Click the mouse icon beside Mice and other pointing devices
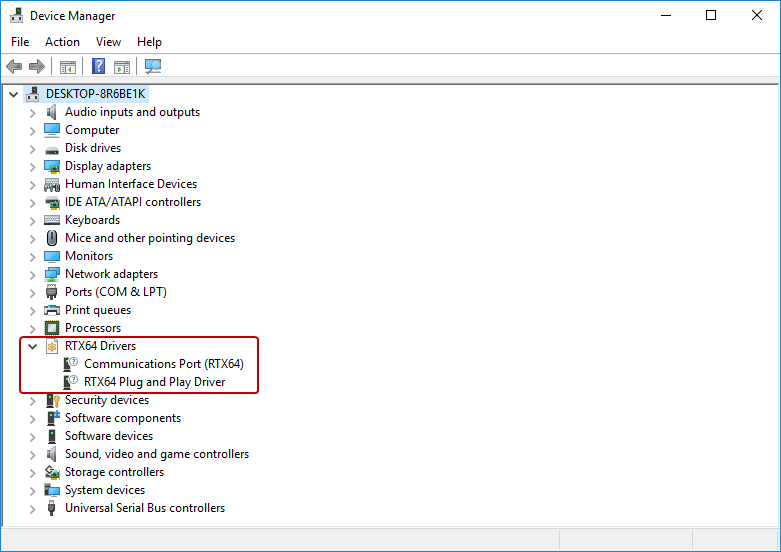Viewport: 781px width, 552px height. (52, 238)
